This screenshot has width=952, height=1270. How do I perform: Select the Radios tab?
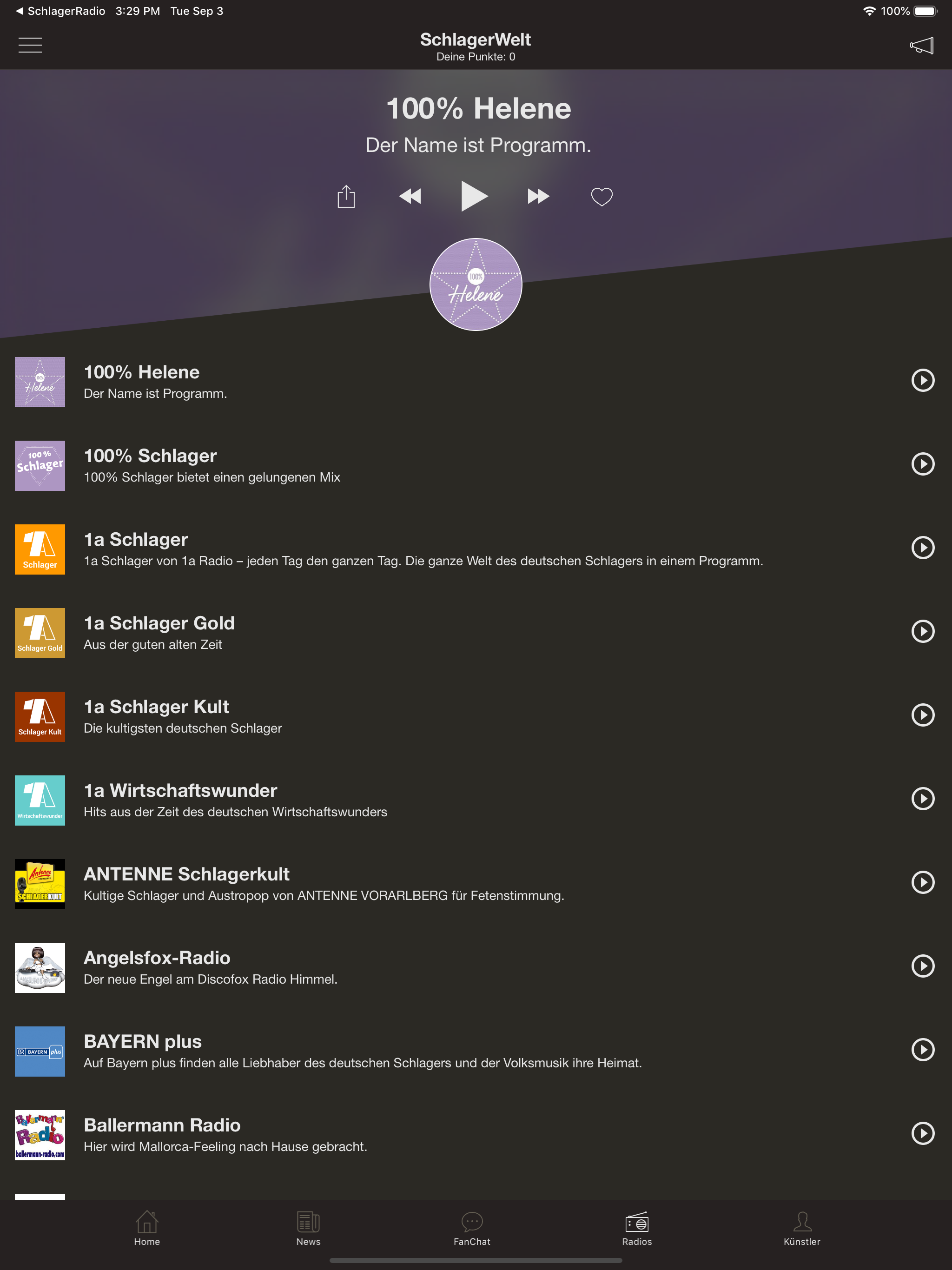(x=637, y=1228)
